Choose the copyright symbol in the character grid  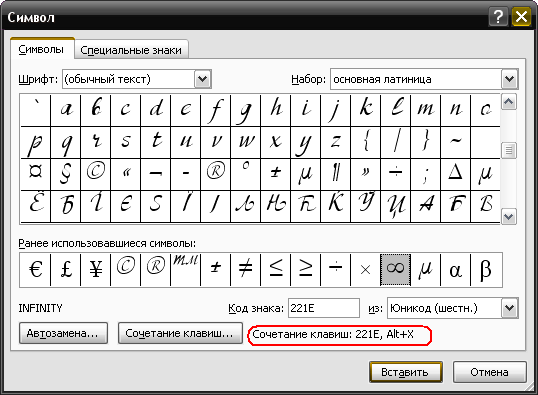96,174
